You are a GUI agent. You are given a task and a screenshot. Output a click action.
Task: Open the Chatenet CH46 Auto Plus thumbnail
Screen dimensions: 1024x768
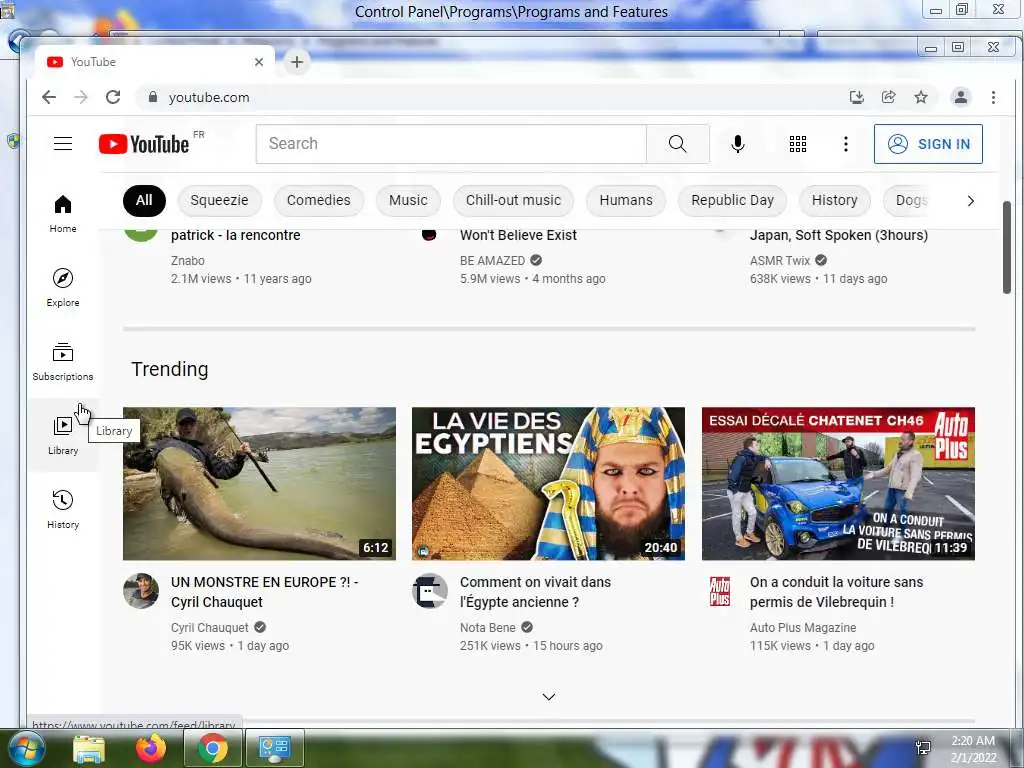(838, 484)
